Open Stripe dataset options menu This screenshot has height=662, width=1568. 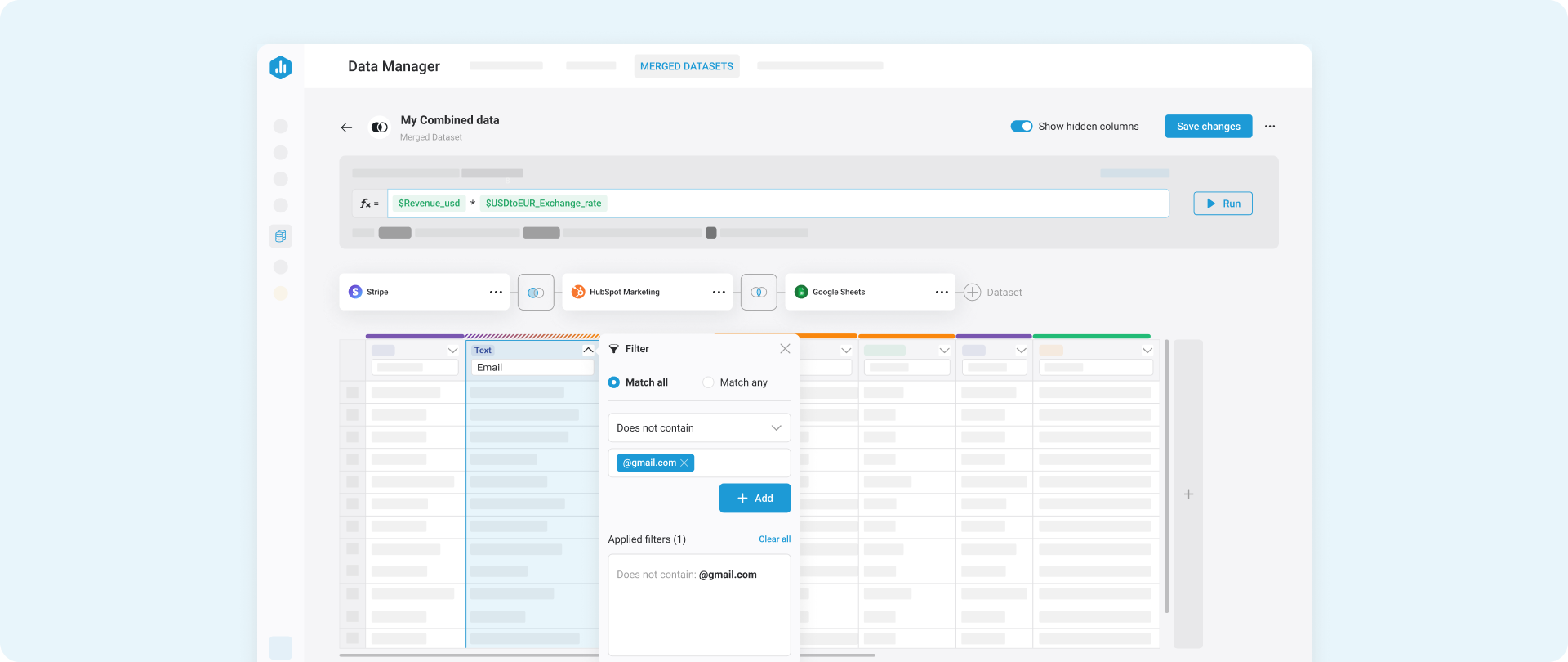pyautogui.click(x=496, y=293)
